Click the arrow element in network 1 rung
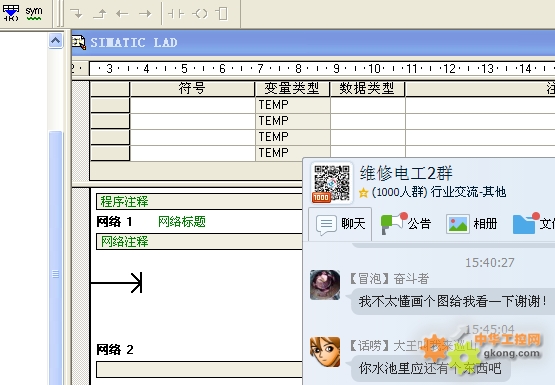Screen dimensions: 555x385 pos(136,283)
